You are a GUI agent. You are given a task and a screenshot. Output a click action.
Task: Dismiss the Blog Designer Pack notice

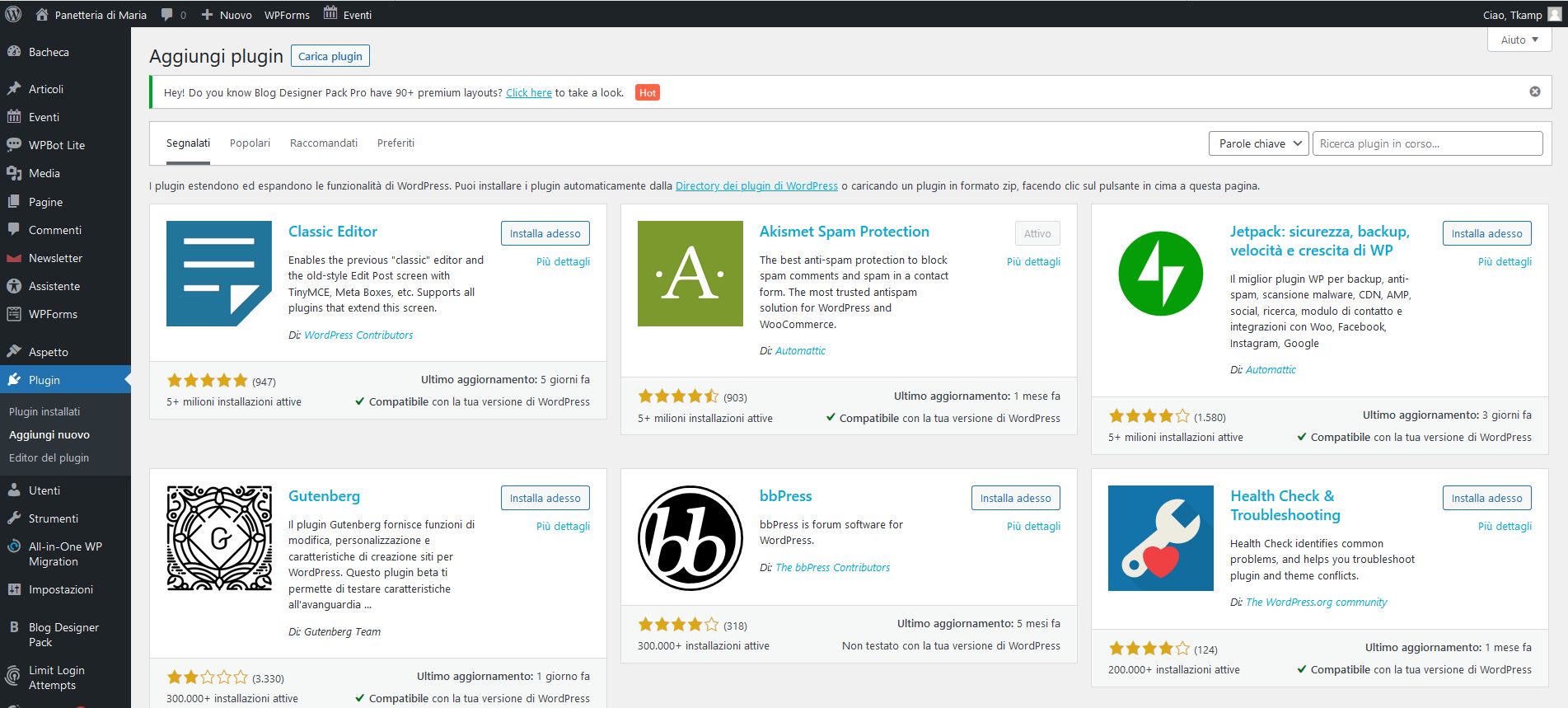coord(1535,91)
